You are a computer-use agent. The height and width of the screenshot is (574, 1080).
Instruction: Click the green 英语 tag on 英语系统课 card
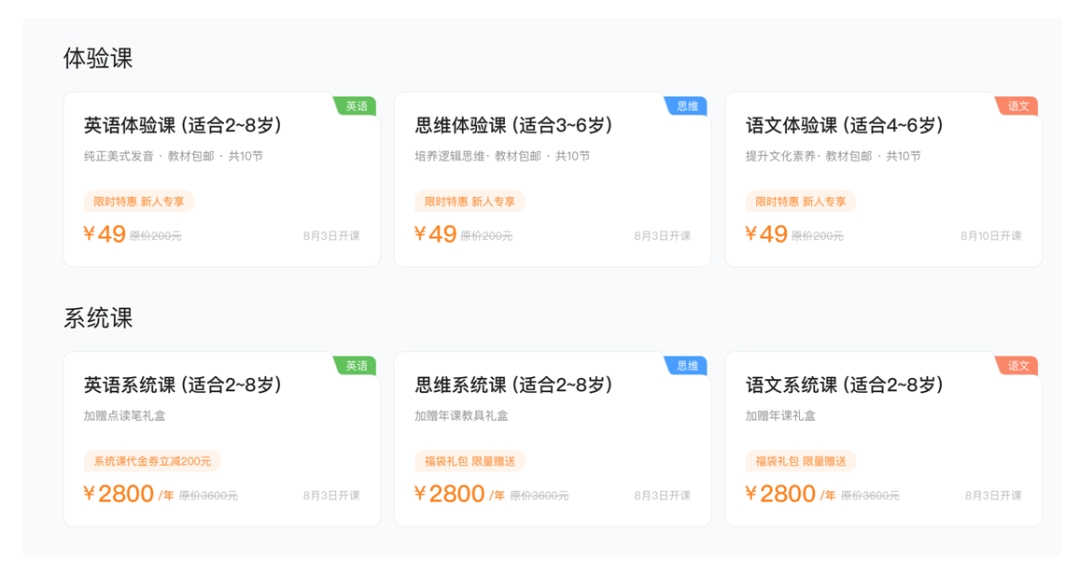point(356,366)
